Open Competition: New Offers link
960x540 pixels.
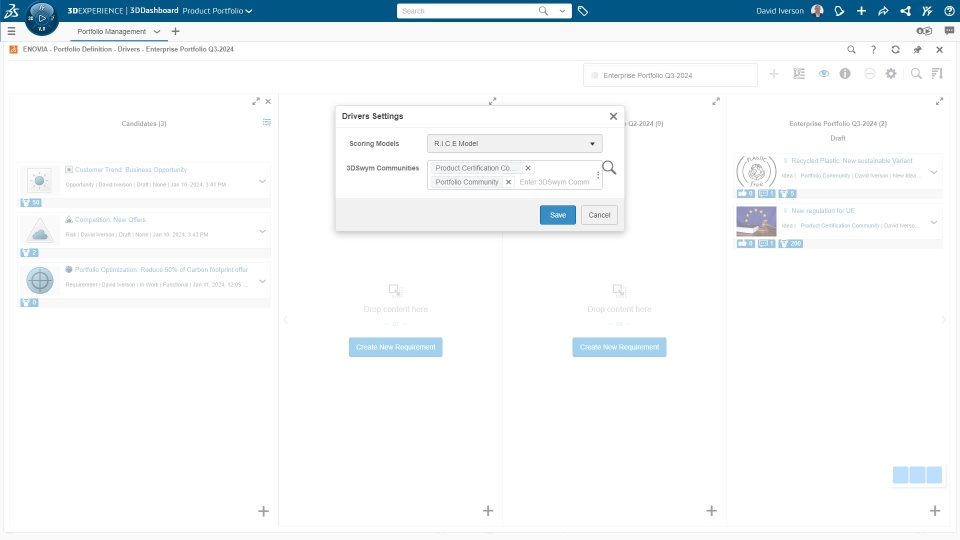pyautogui.click(x=110, y=220)
